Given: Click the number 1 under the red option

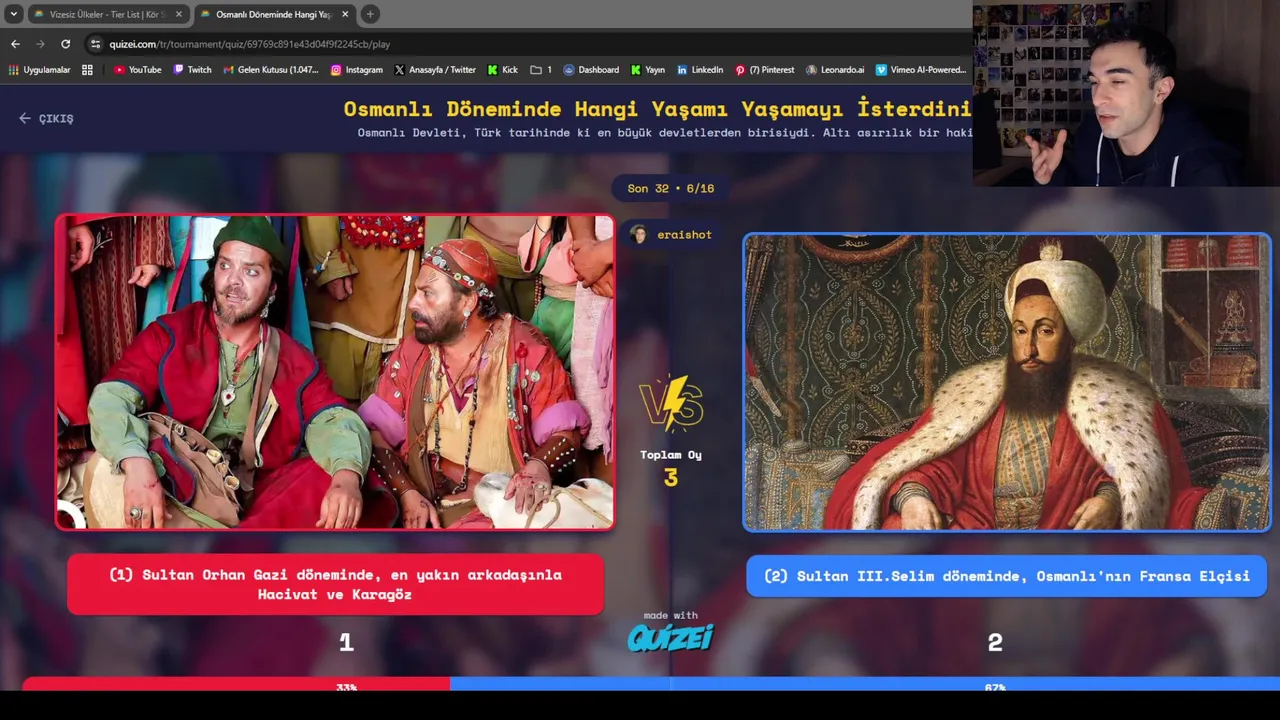Looking at the screenshot, I should [x=346, y=643].
